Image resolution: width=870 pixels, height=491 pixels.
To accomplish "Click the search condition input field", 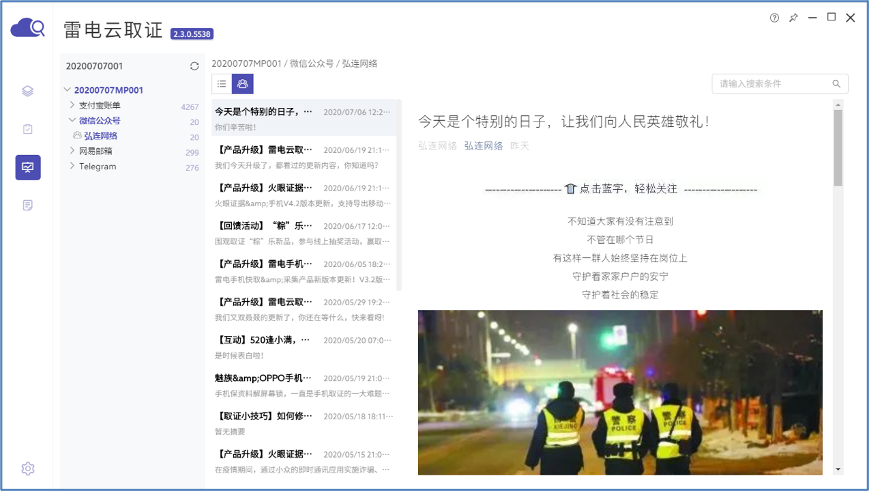I will [x=780, y=84].
